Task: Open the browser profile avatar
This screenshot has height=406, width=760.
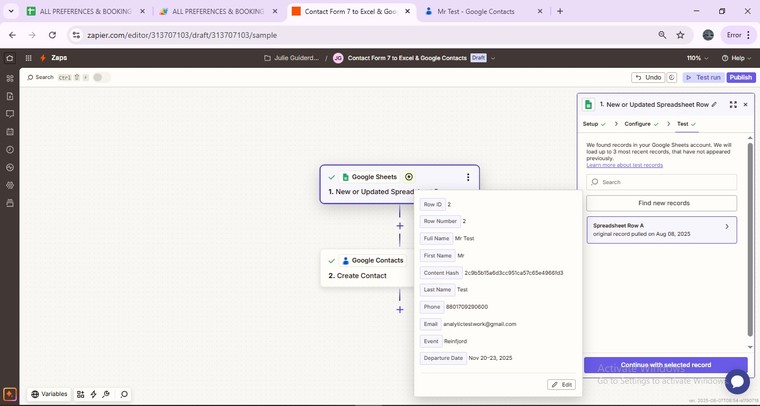Action: pos(708,35)
